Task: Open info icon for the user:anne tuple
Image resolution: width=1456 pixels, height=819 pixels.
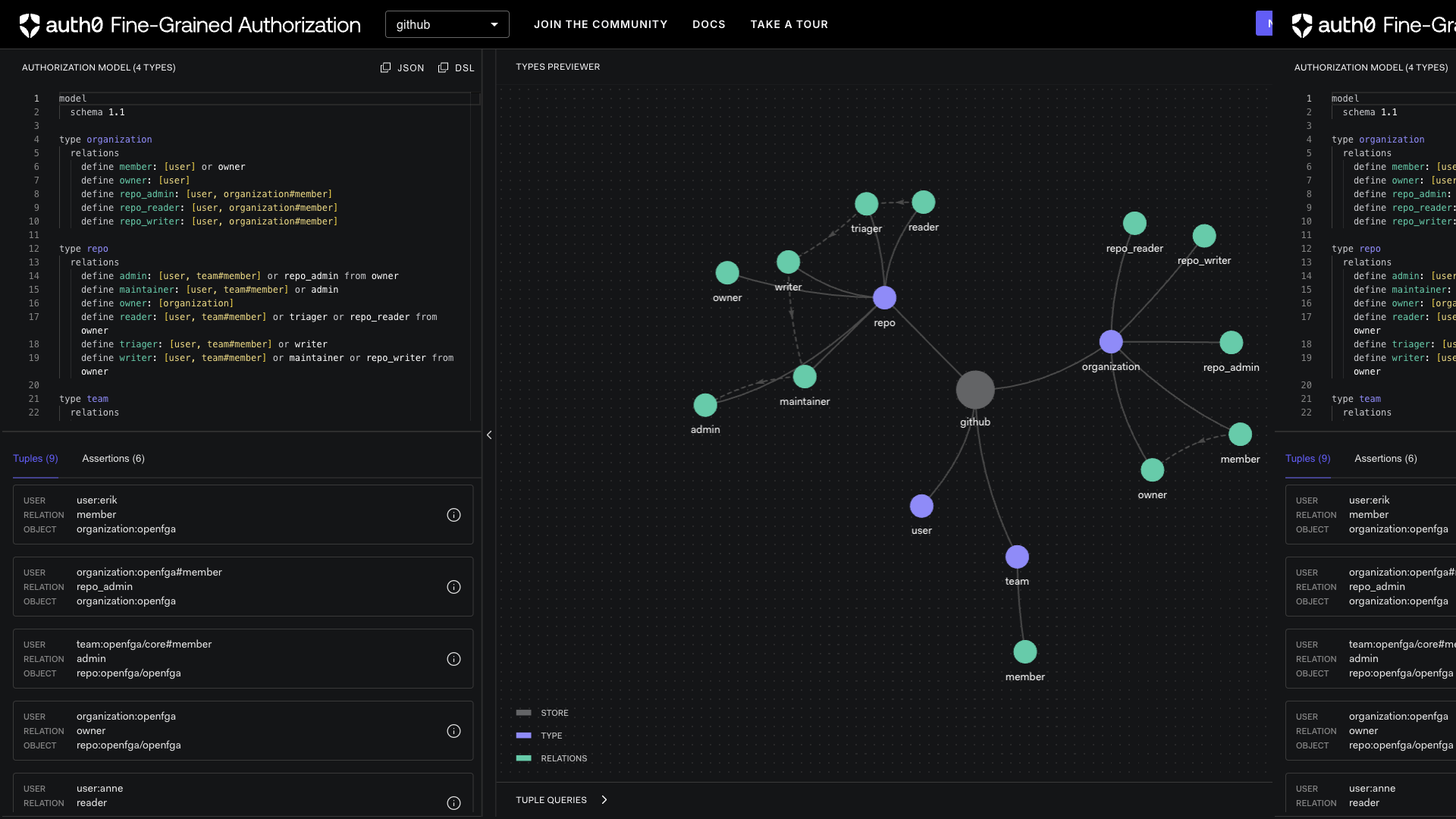Action: coord(453,803)
